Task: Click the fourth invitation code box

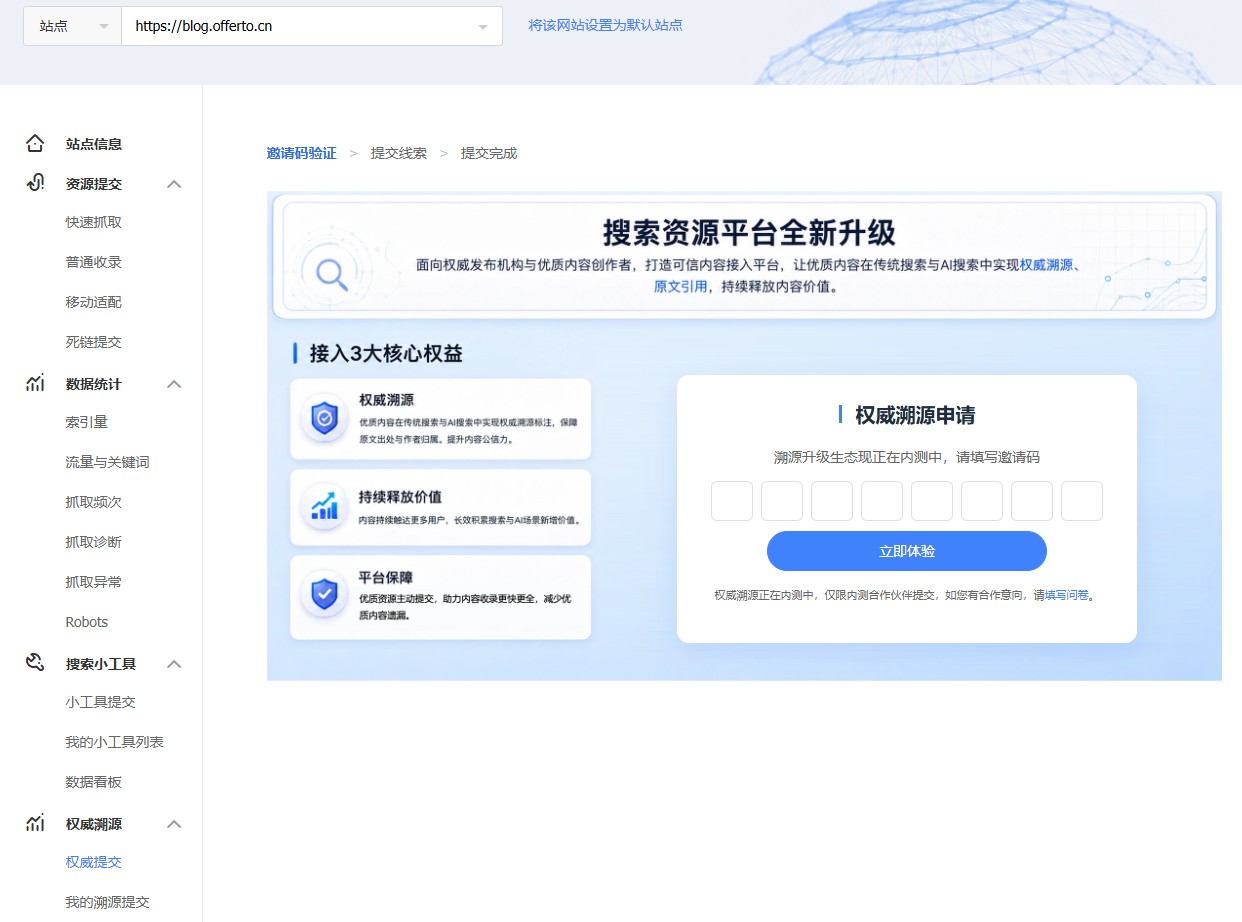Action: click(882, 501)
